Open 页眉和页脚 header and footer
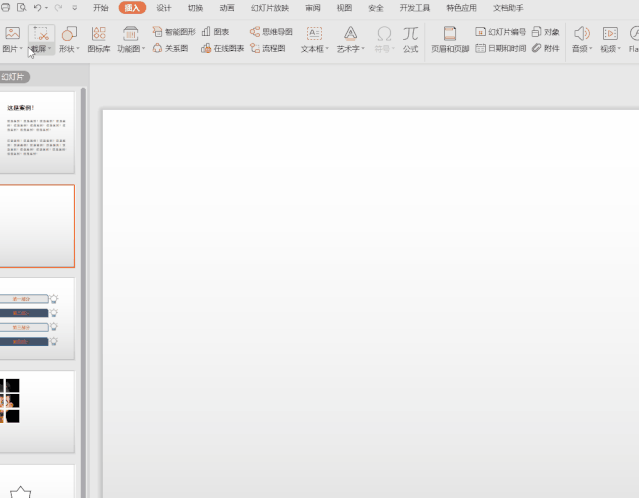 (x=450, y=40)
